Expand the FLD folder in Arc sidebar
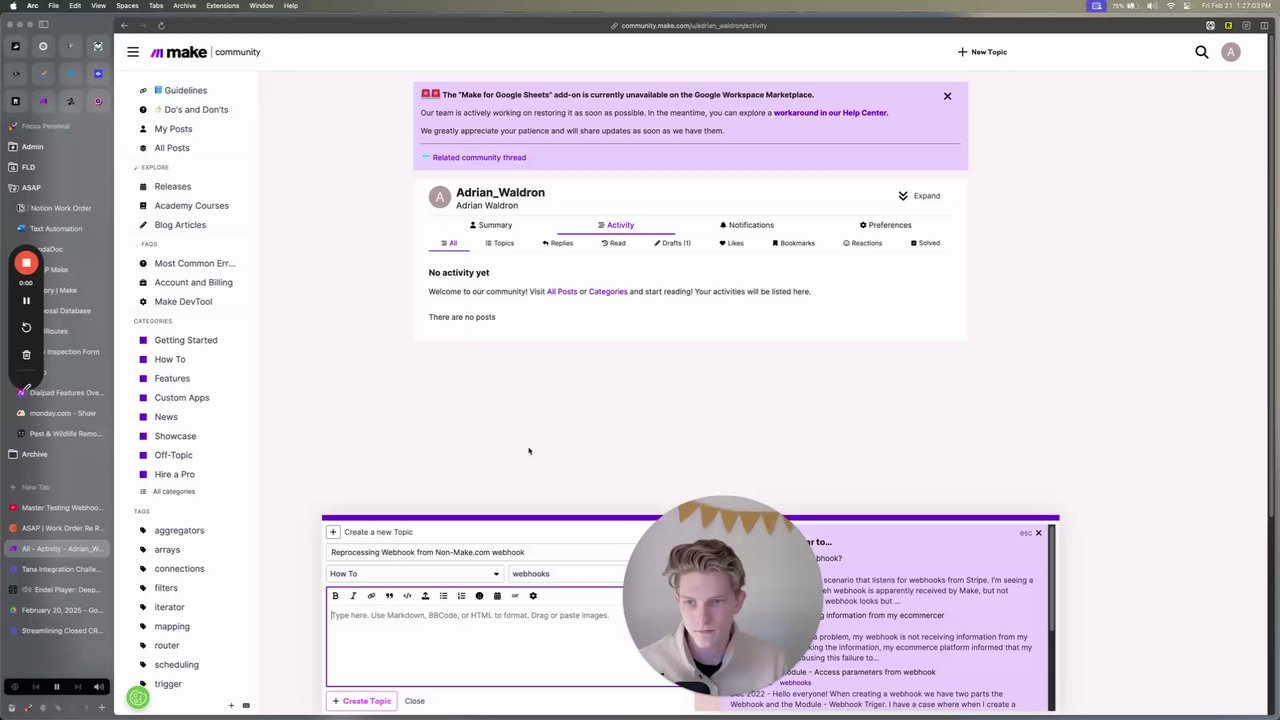Image resolution: width=1280 pixels, height=720 pixels. (28, 167)
